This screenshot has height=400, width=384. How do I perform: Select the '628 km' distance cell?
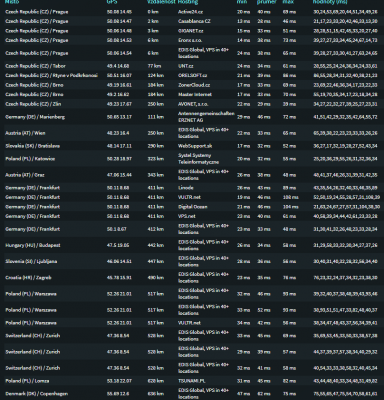[x=156, y=381]
